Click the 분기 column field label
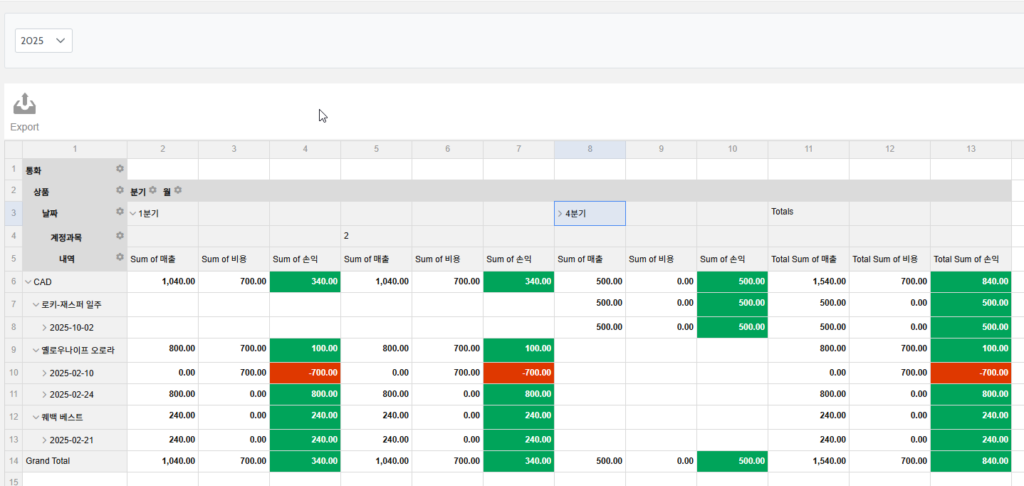Screen dimensions: 1024x486 pyautogui.click(x=138, y=191)
